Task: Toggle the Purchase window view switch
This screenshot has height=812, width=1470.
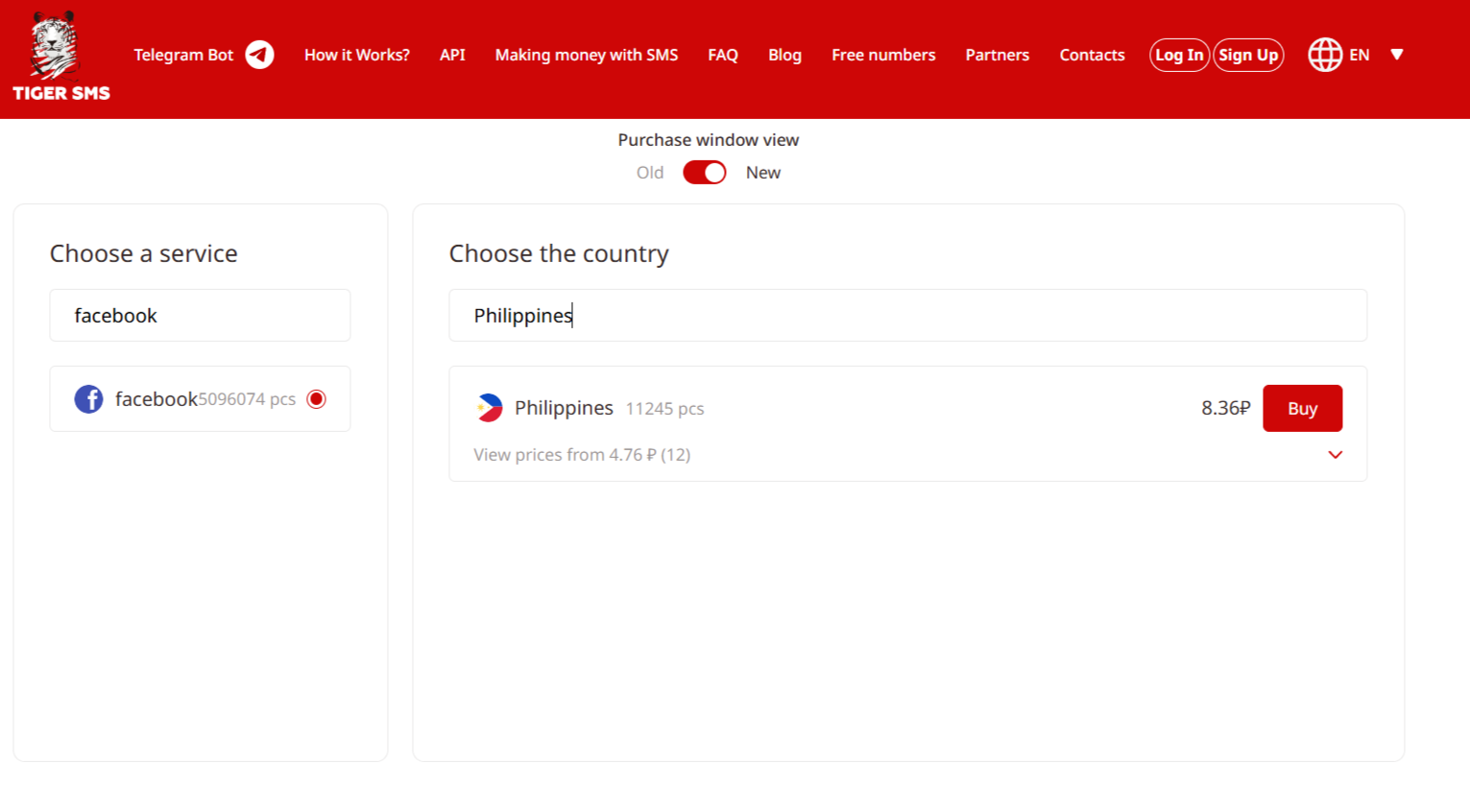Action: point(705,173)
